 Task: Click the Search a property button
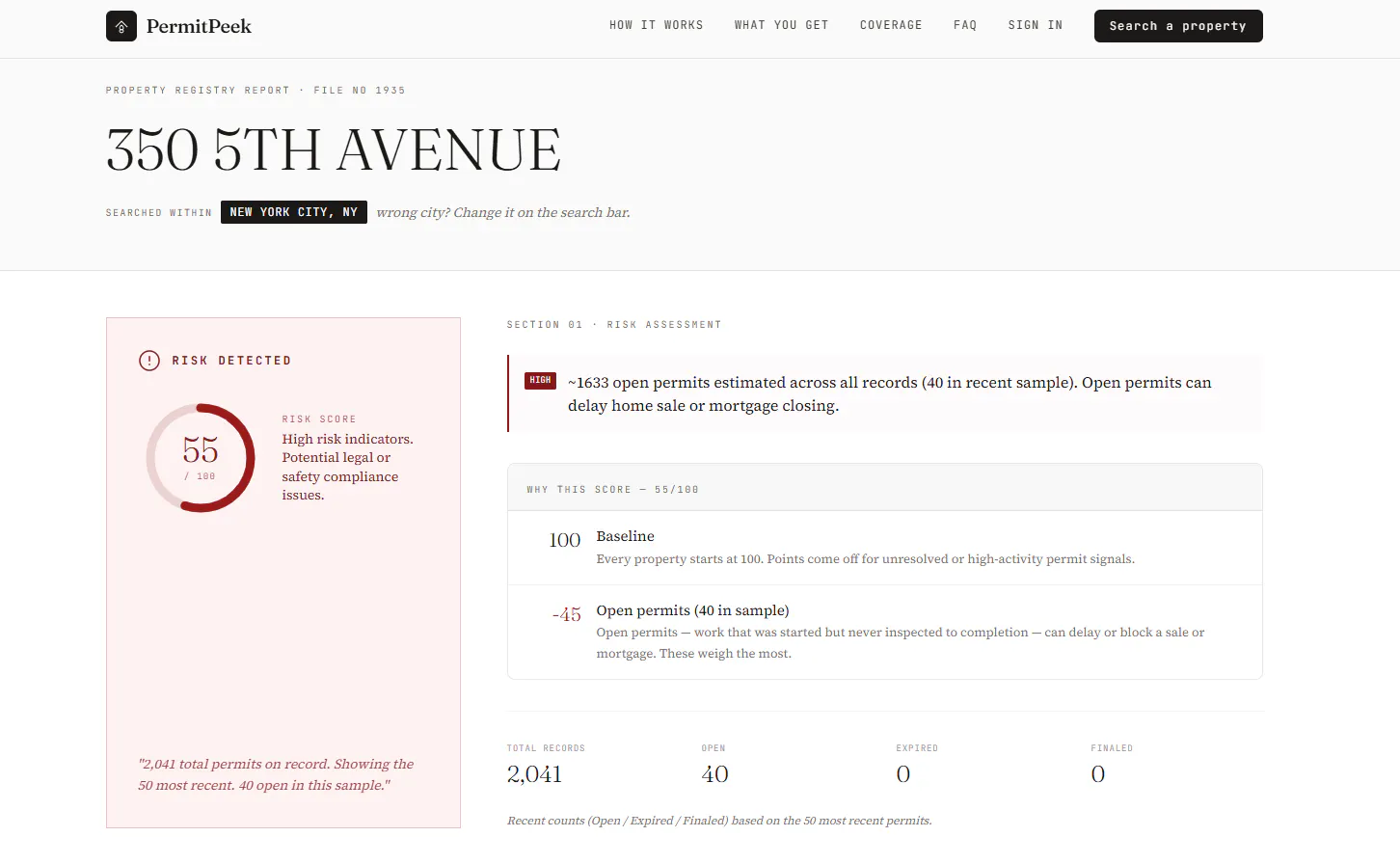pos(1178,26)
